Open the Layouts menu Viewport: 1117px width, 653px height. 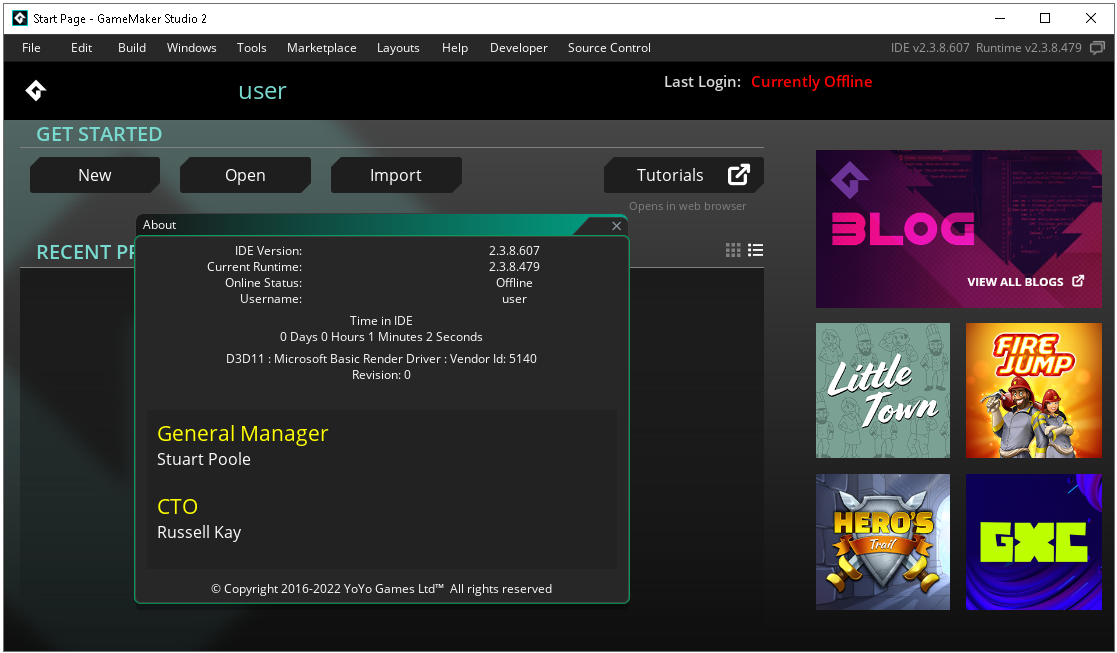tap(398, 48)
